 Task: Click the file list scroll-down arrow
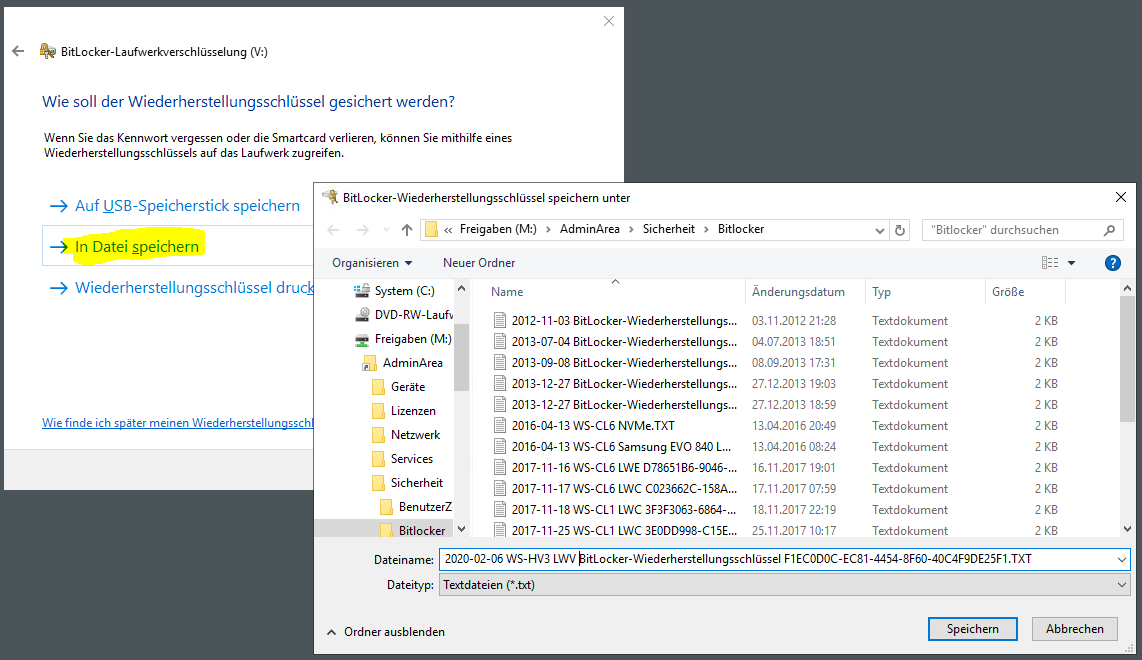[1127, 530]
